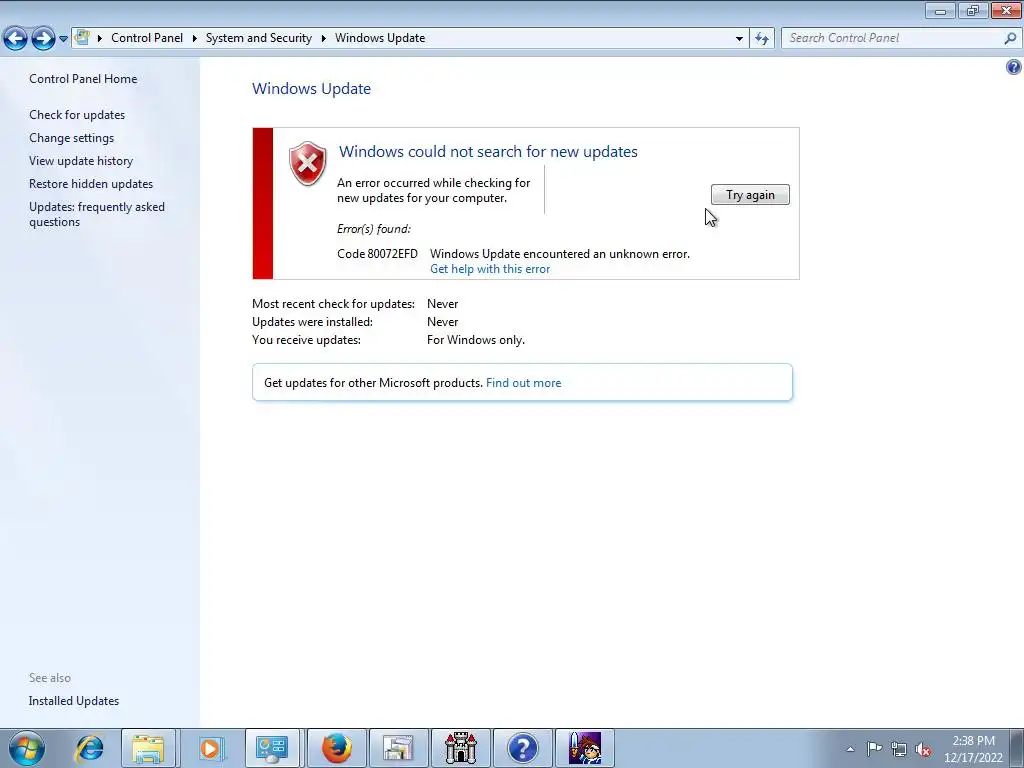Expand the arrow after System and Security
The image size is (1024, 768).
323,38
